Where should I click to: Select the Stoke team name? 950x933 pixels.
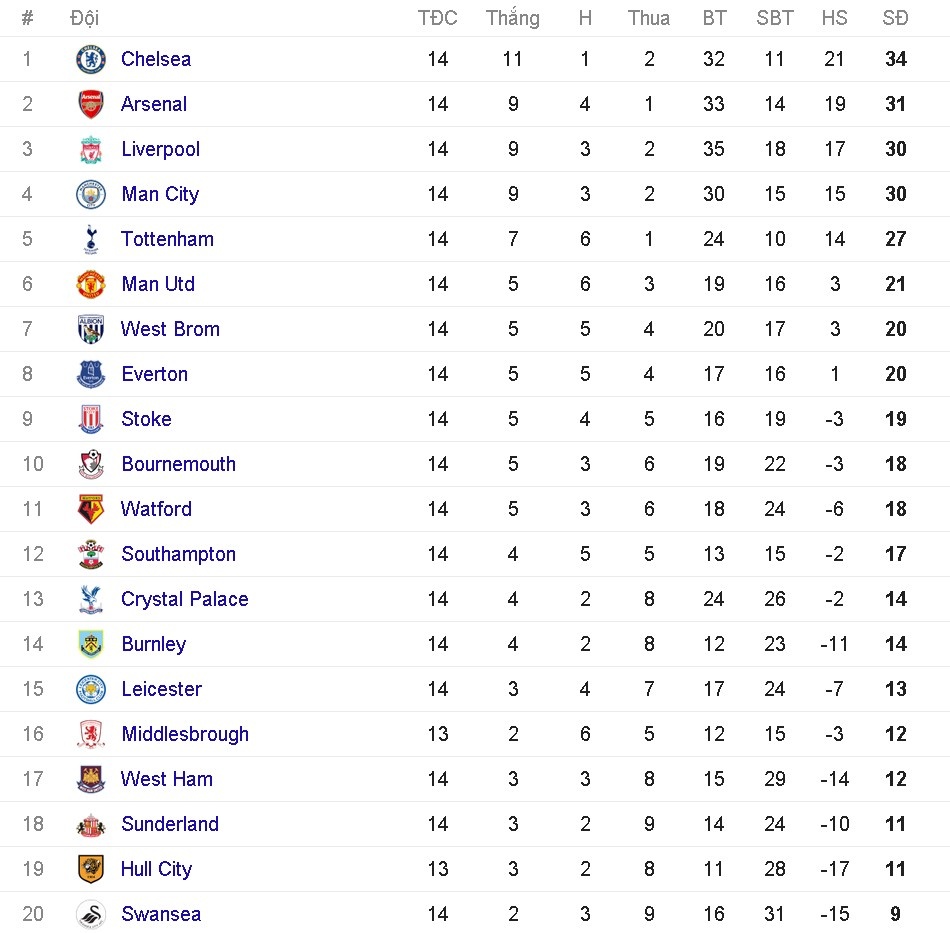click(x=146, y=419)
